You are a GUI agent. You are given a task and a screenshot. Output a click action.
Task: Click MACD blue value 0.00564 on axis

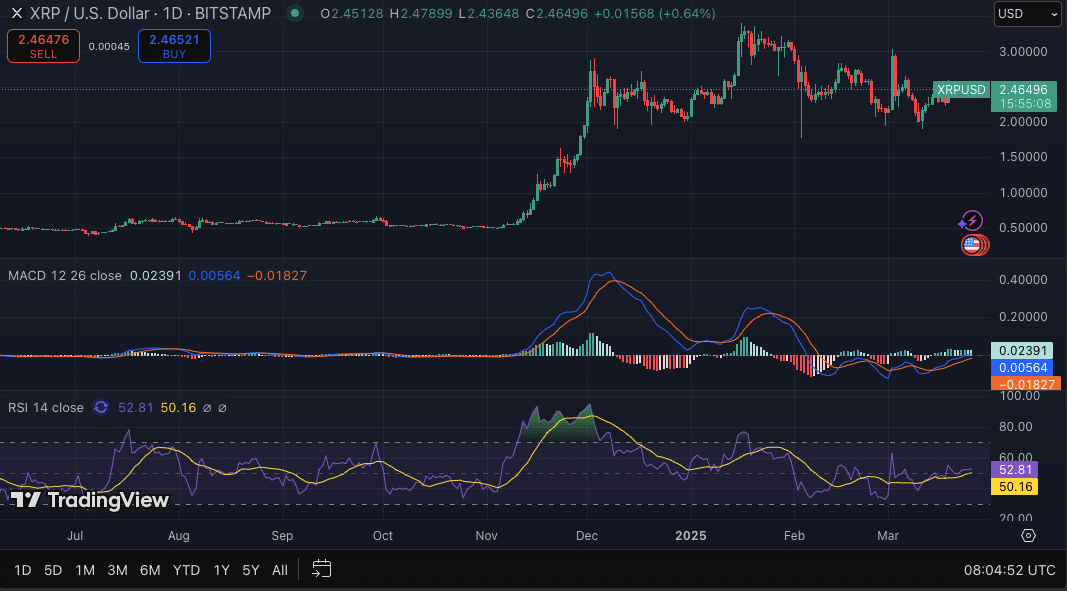pyautogui.click(x=1022, y=368)
